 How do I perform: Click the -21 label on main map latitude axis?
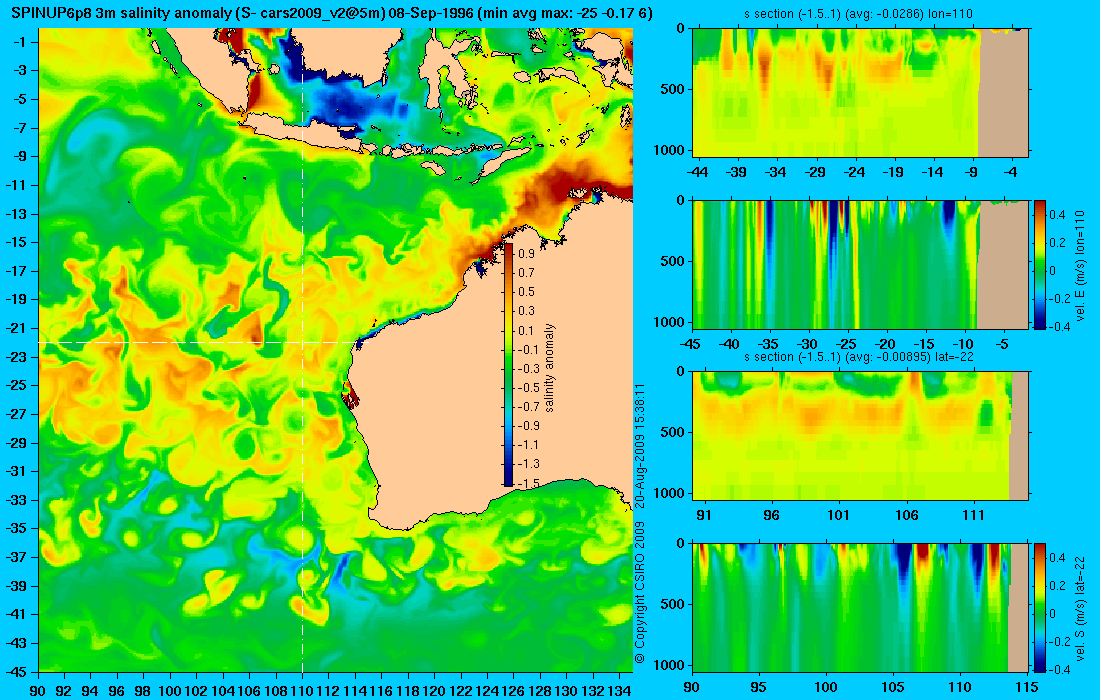tap(16, 328)
